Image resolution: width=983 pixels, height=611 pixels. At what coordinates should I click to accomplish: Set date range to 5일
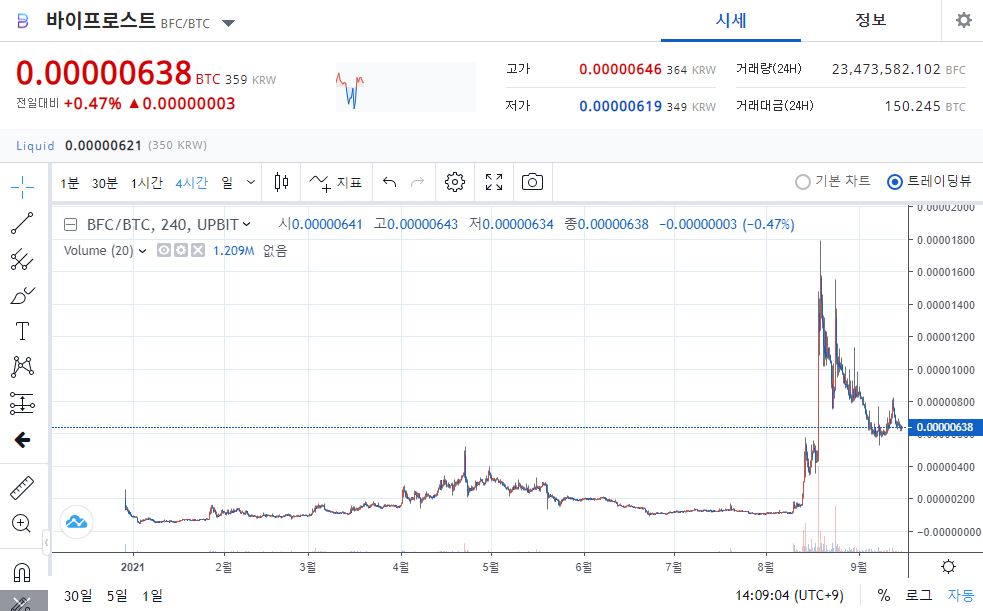(x=117, y=595)
